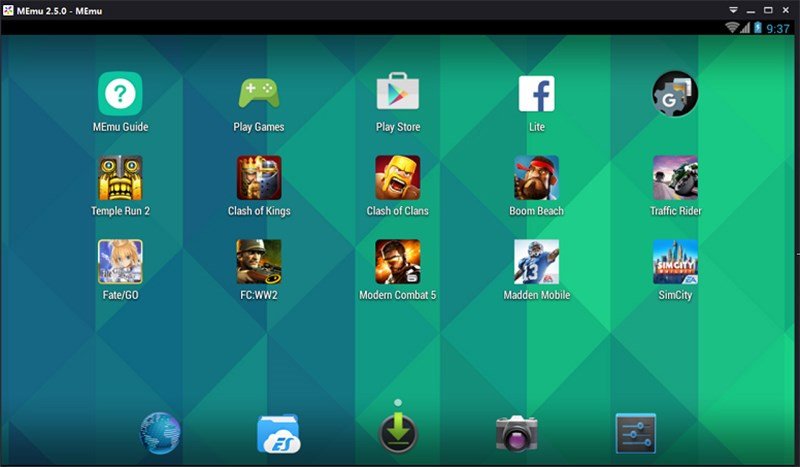Launch Temple Run 2

coord(120,178)
